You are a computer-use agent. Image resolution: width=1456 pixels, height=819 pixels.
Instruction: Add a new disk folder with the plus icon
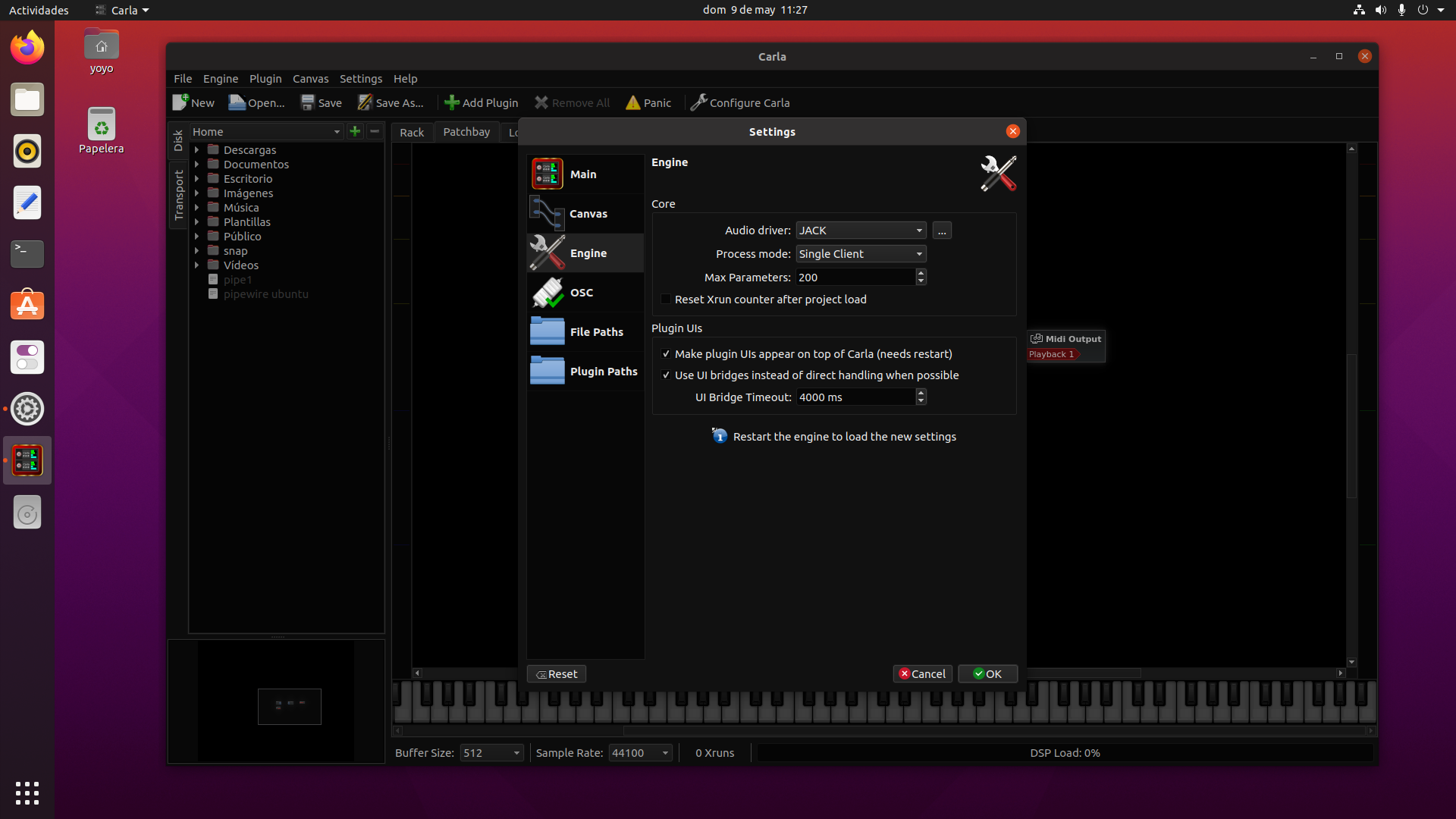pyautogui.click(x=354, y=131)
